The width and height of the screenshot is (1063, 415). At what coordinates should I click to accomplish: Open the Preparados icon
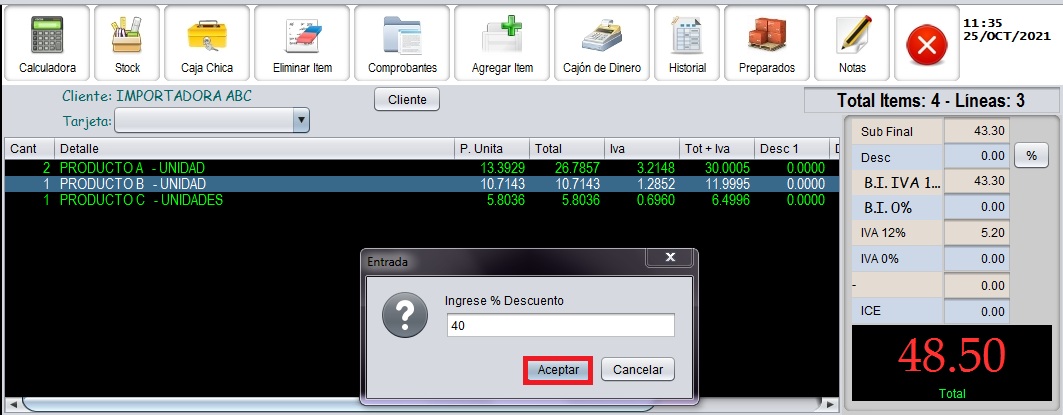[766, 43]
